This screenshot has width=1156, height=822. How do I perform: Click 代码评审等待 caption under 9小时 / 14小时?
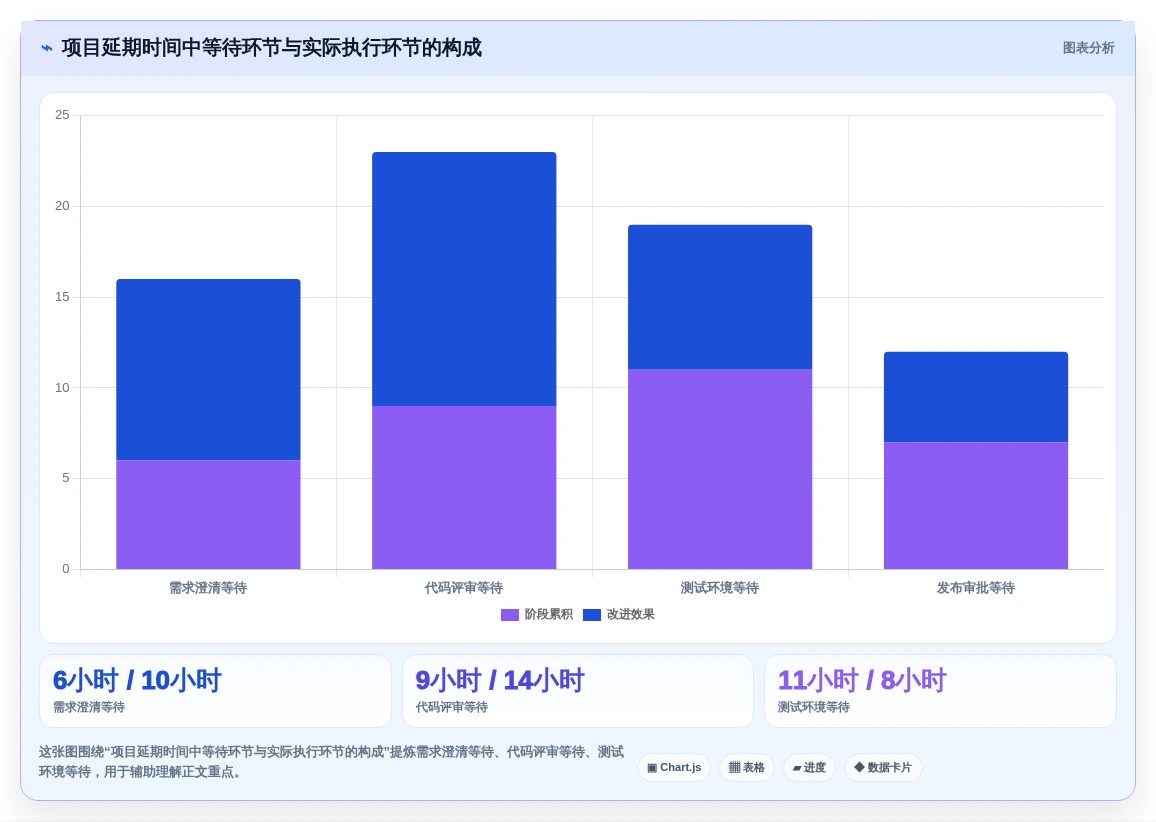click(451, 707)
